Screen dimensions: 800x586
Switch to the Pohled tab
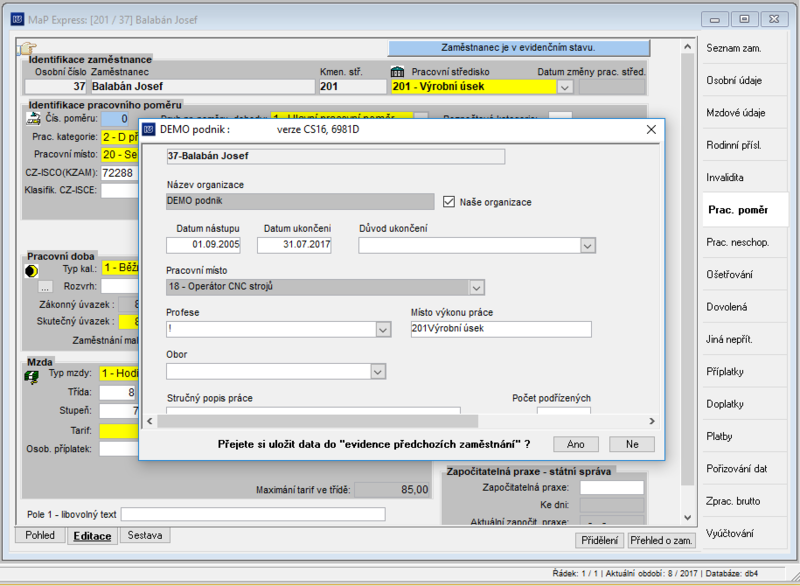(x=40, y=535)
